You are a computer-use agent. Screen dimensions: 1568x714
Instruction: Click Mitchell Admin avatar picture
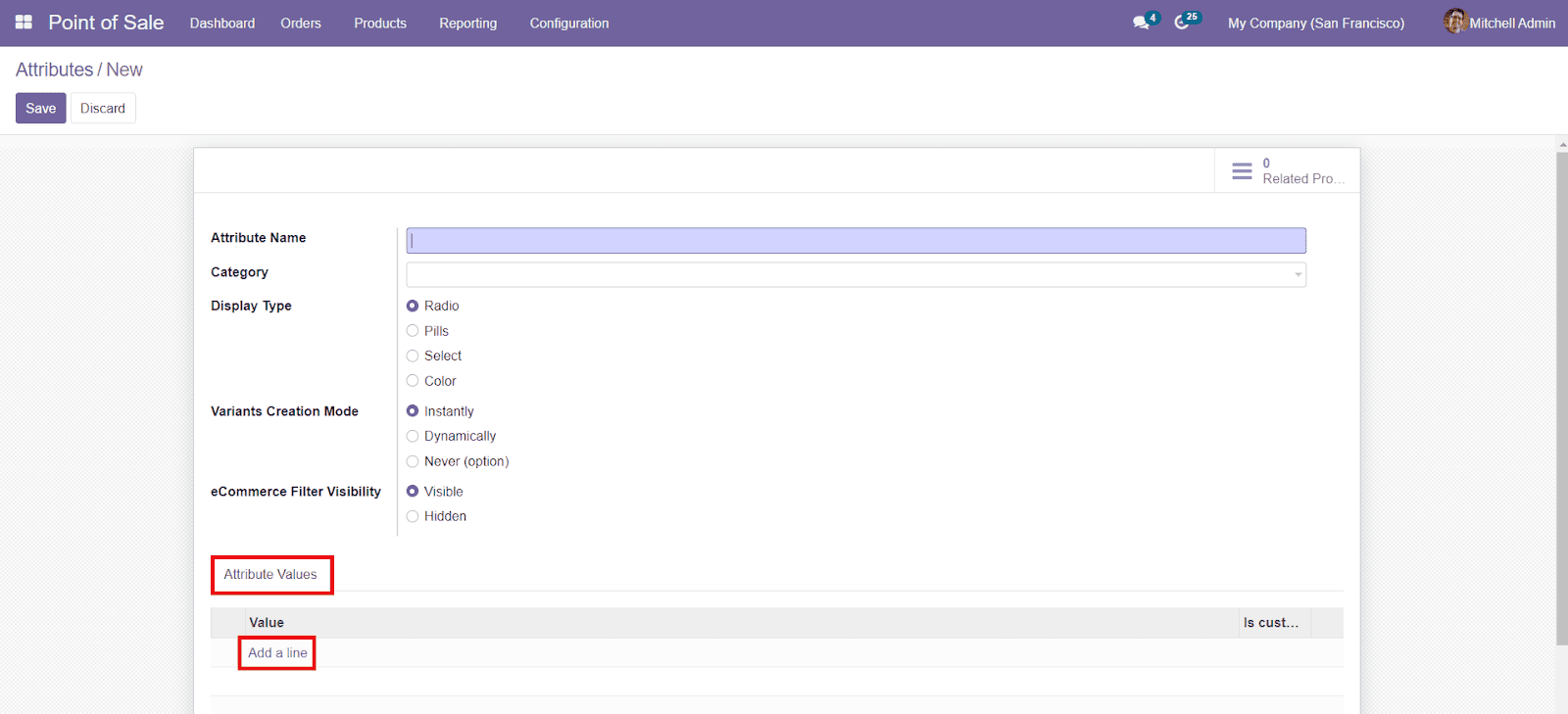(1455, 22)
